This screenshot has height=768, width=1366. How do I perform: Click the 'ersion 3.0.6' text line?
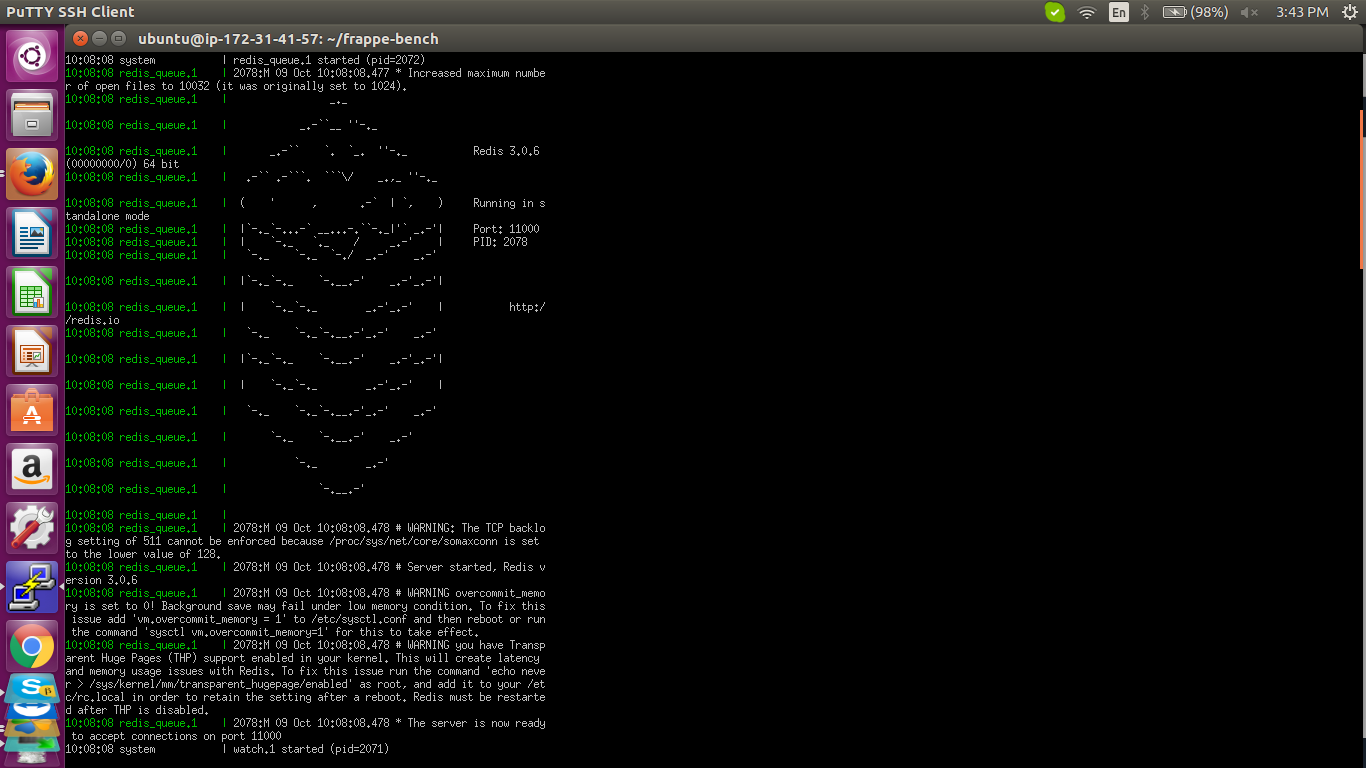(x=101, y=580)
